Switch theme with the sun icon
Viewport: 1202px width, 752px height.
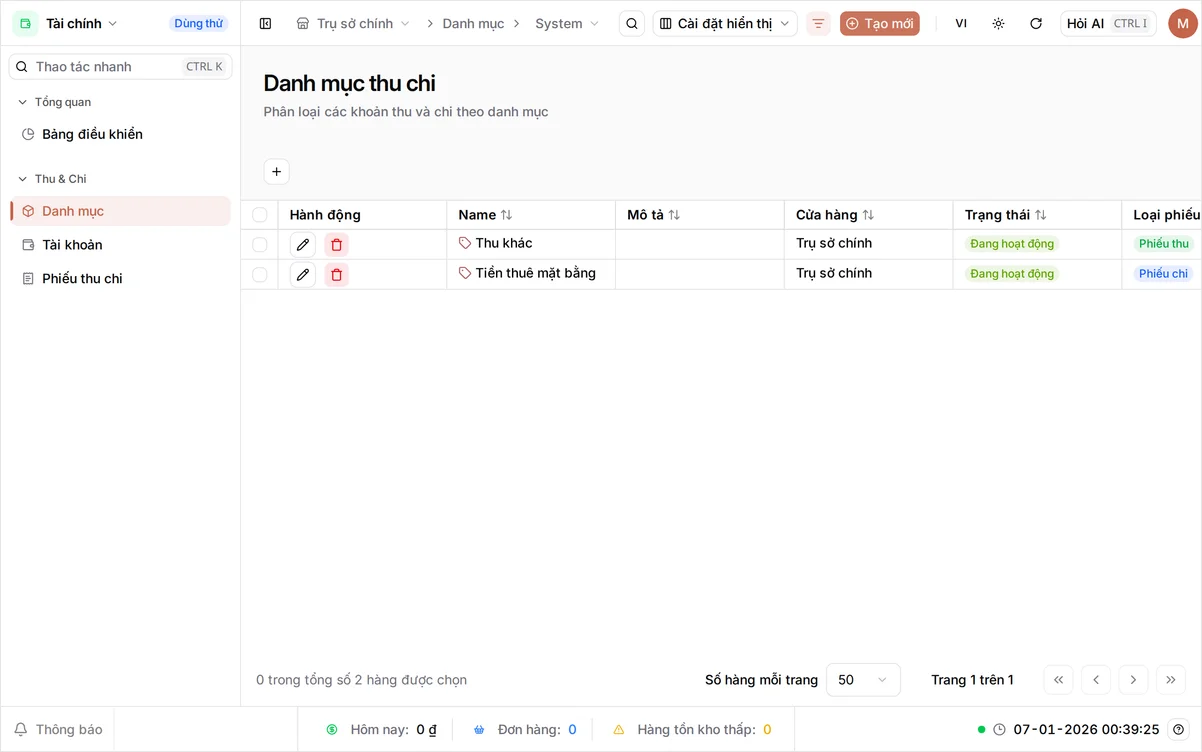click(998, 23)
